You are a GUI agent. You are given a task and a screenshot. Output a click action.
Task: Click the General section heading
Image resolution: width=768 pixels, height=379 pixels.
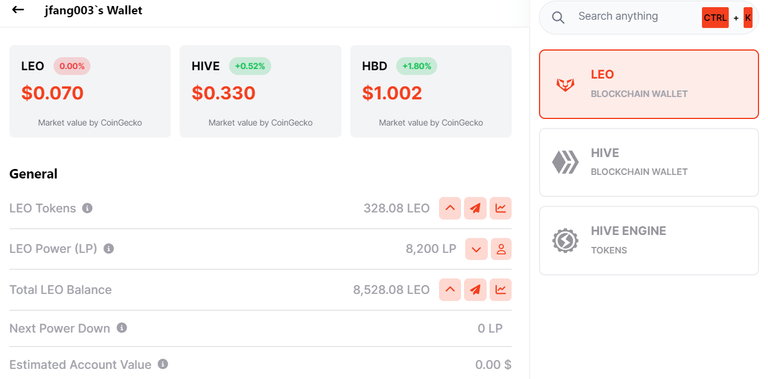(33, 174)
